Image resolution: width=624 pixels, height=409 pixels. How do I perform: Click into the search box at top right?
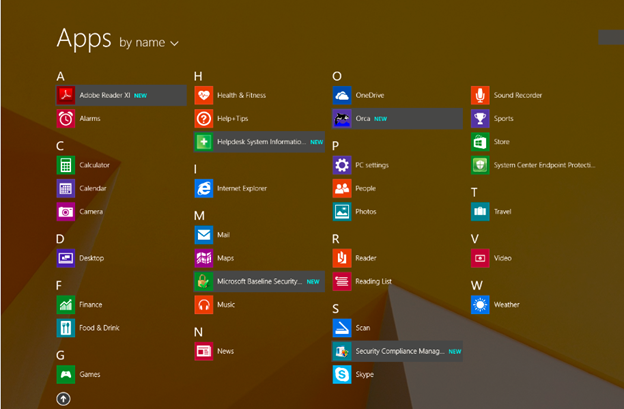pos(611,37)
